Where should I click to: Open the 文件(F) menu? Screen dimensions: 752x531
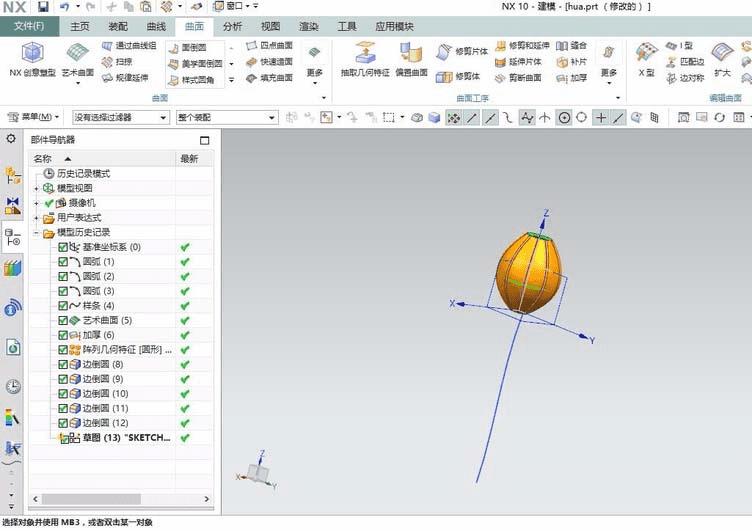[x=29, y=26]
